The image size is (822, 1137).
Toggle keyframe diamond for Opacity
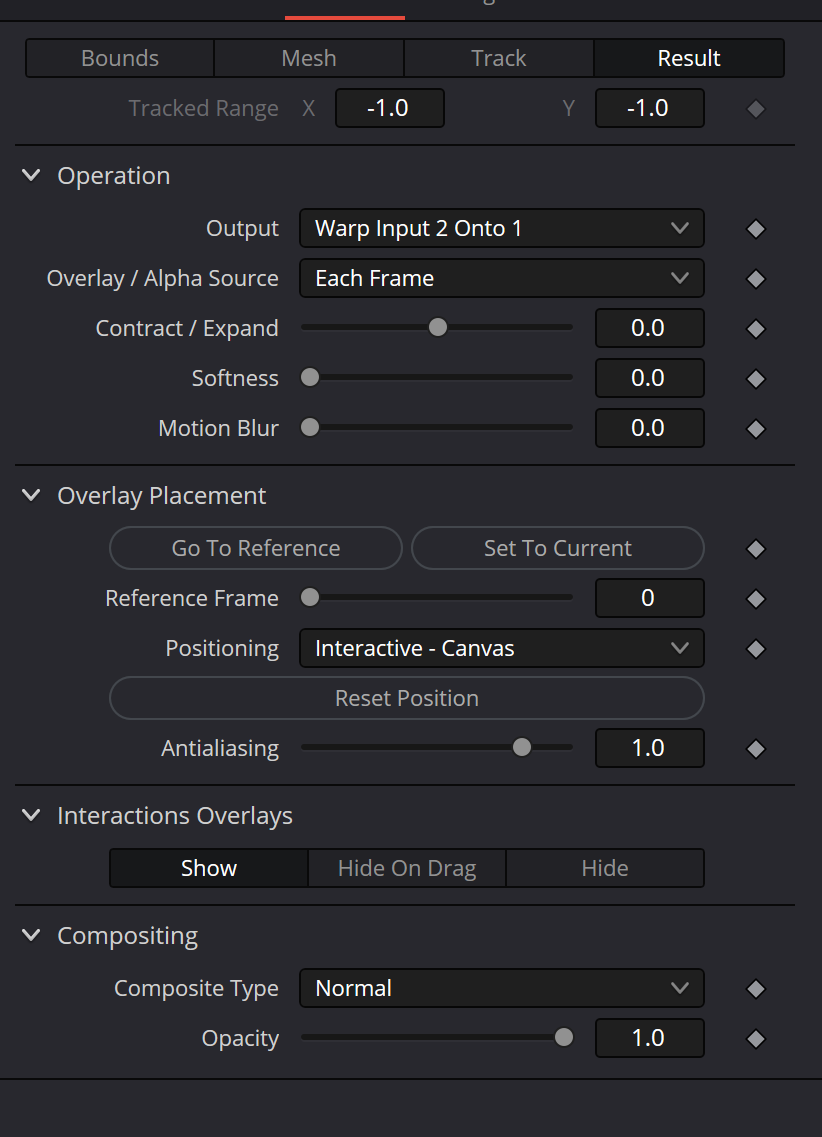click(x=755, y=1039)
